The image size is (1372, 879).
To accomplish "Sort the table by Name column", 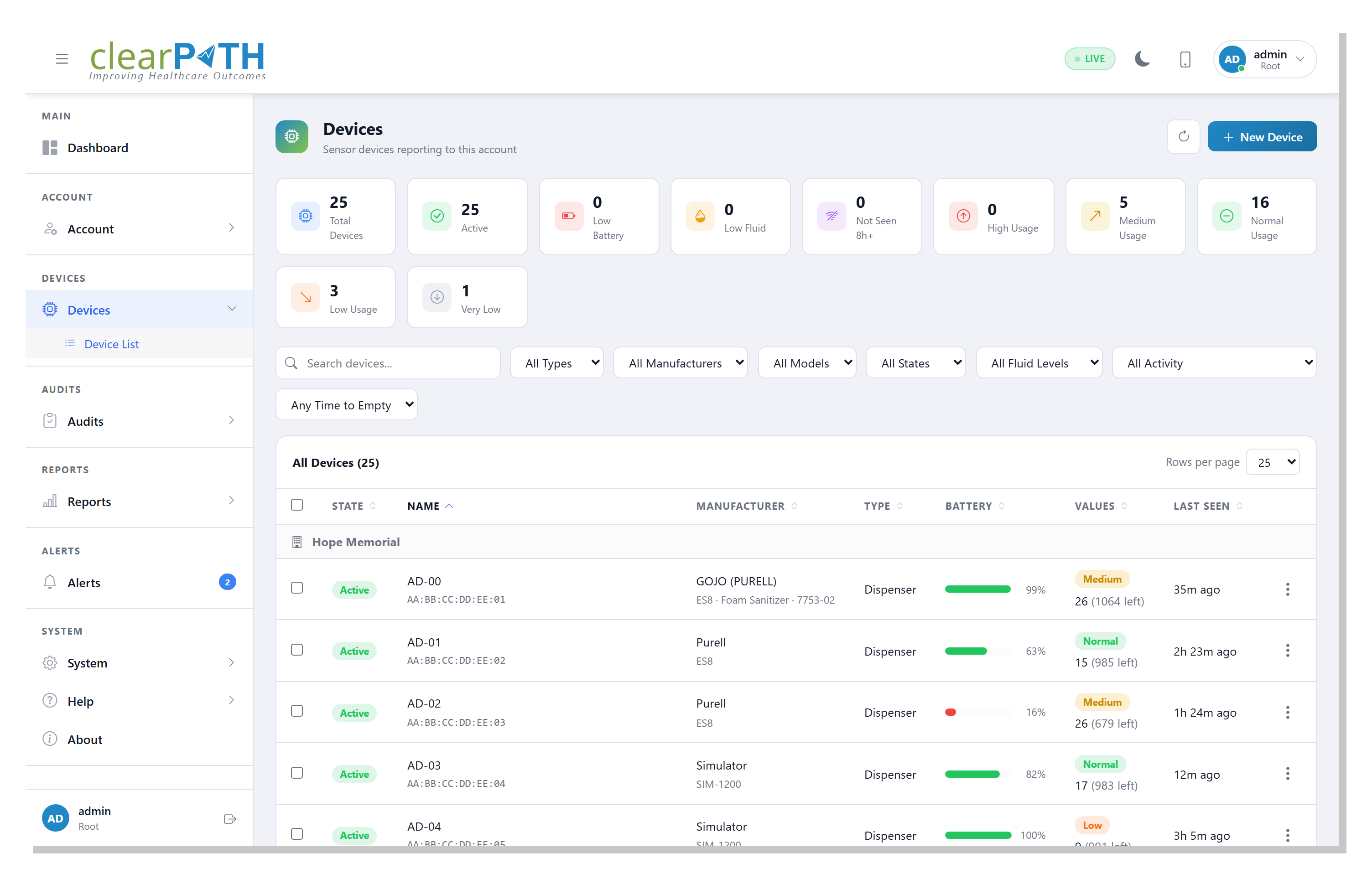I will (430, 506).
